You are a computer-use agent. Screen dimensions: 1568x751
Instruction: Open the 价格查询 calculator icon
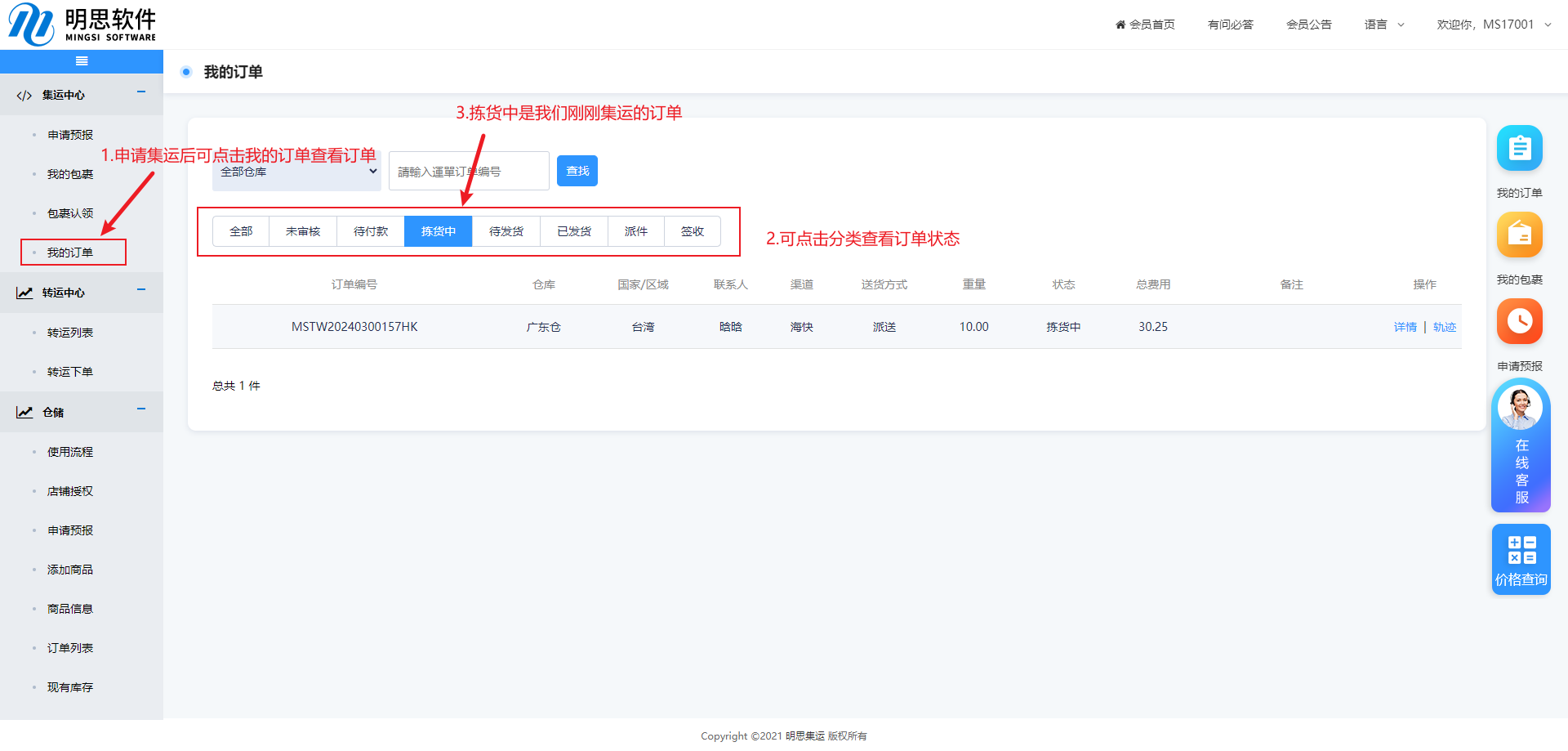click(1521, 559)
